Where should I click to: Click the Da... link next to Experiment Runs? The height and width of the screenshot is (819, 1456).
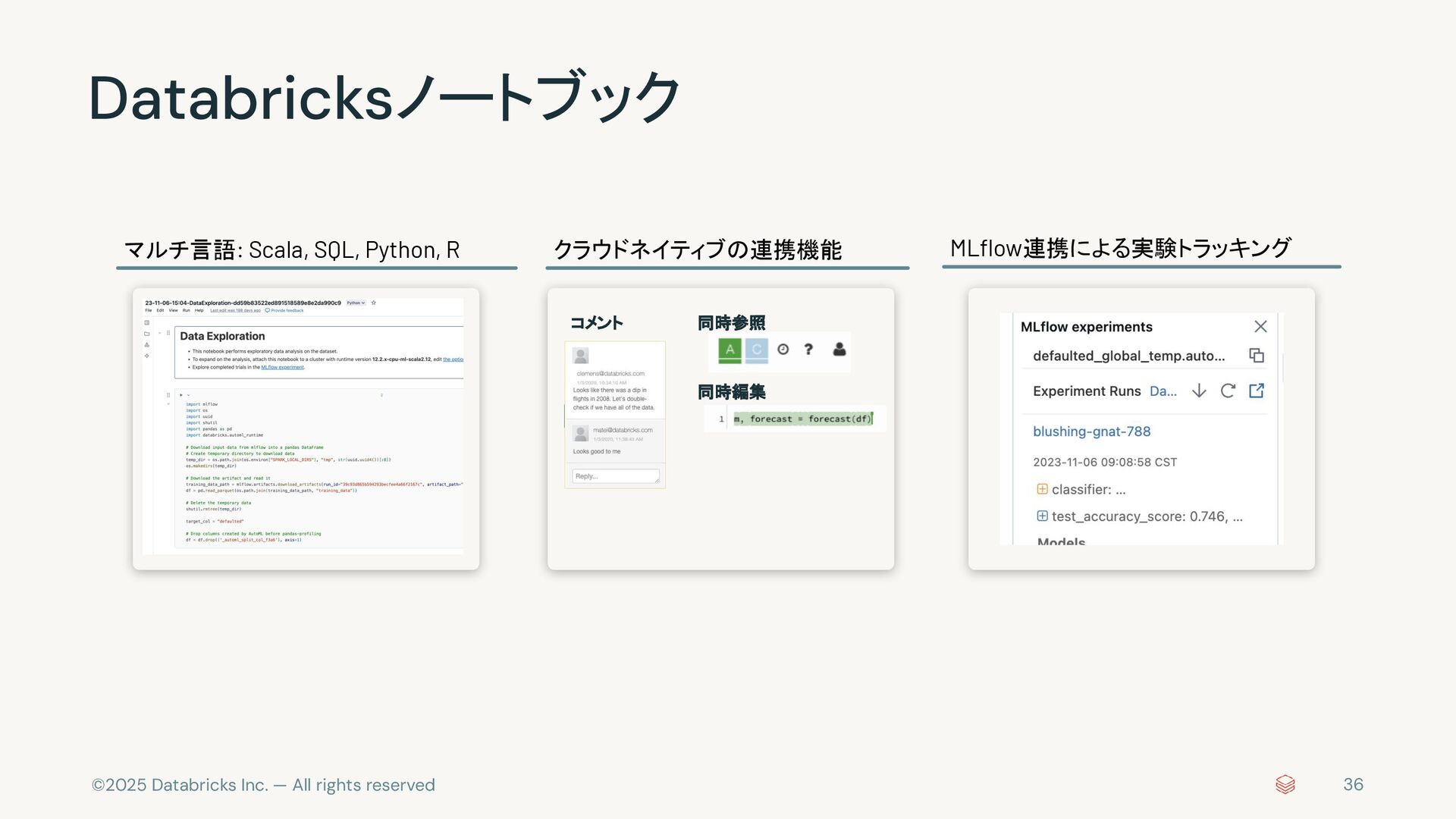1163,391
